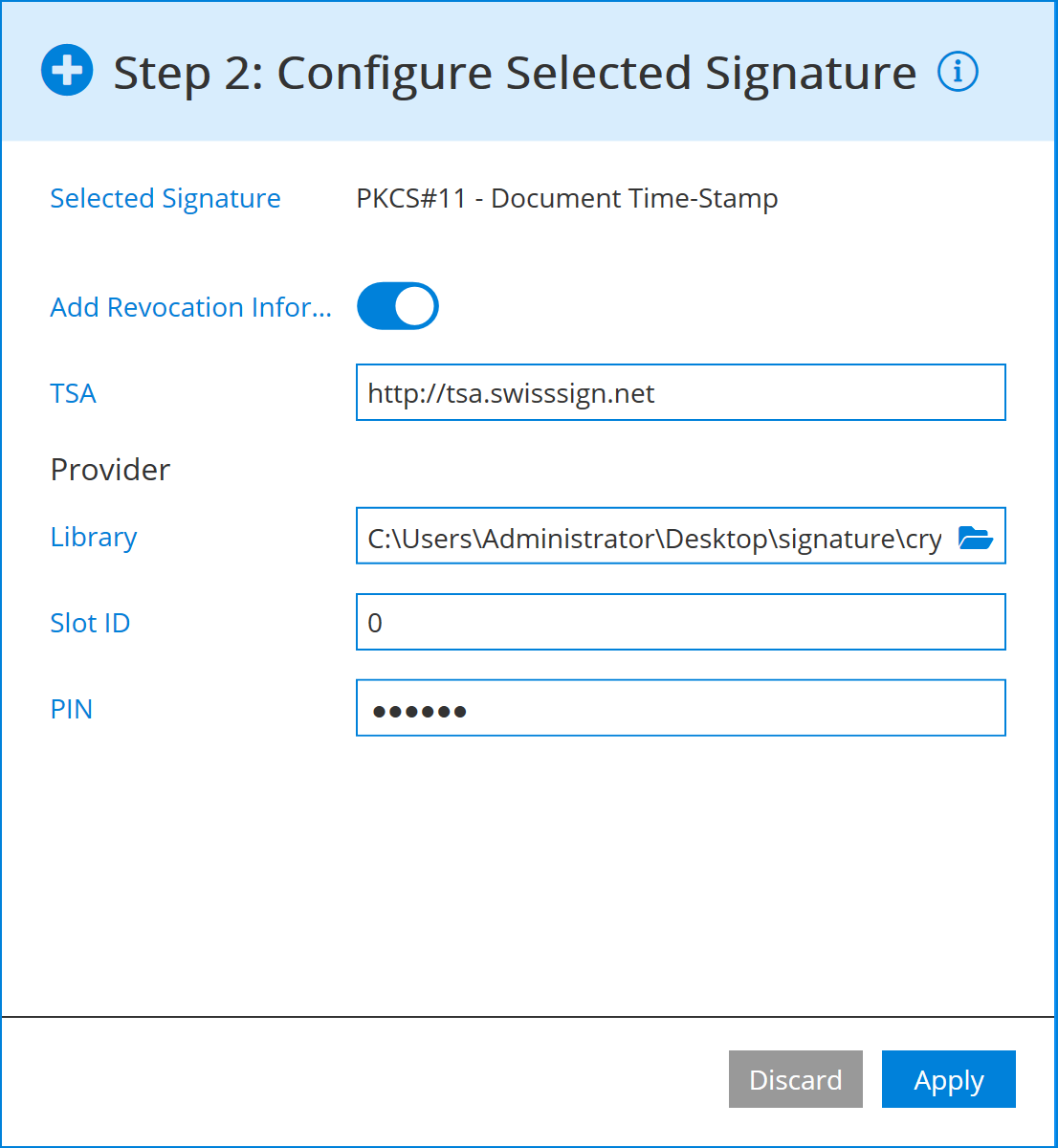Focus the masked PIN entry field
Image resolution: width=1058 pixels, height=1148 pixels.
[680, 707]
